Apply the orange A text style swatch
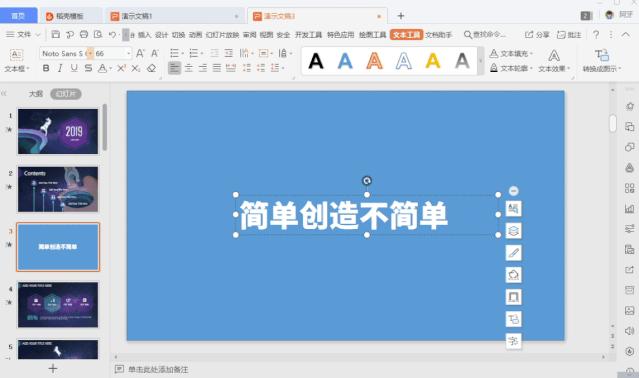The height and width of the screenshot is (378, 639). pyautogui.click(x=374, y=61)
